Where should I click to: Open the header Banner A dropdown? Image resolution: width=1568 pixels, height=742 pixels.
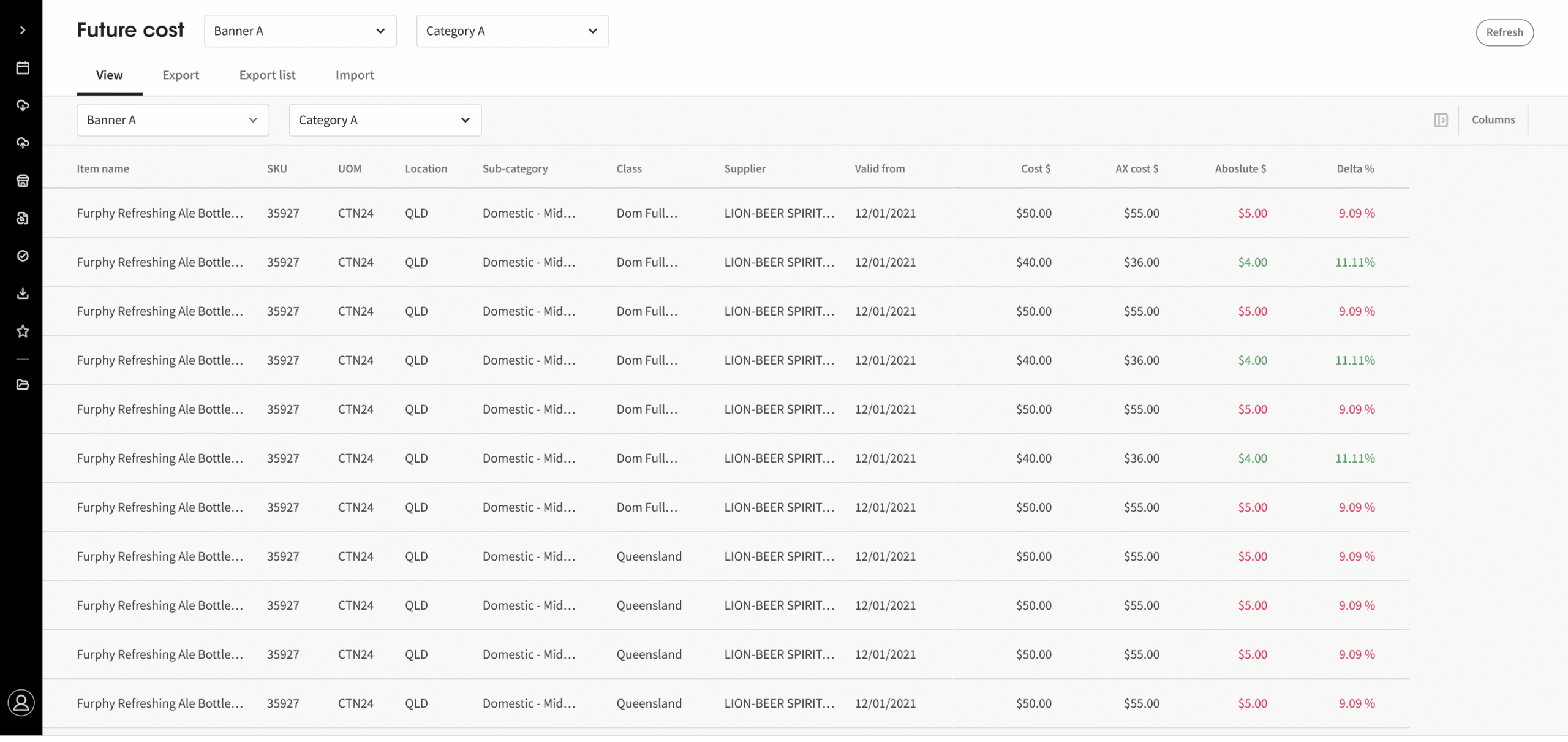(x=300, y=31)
